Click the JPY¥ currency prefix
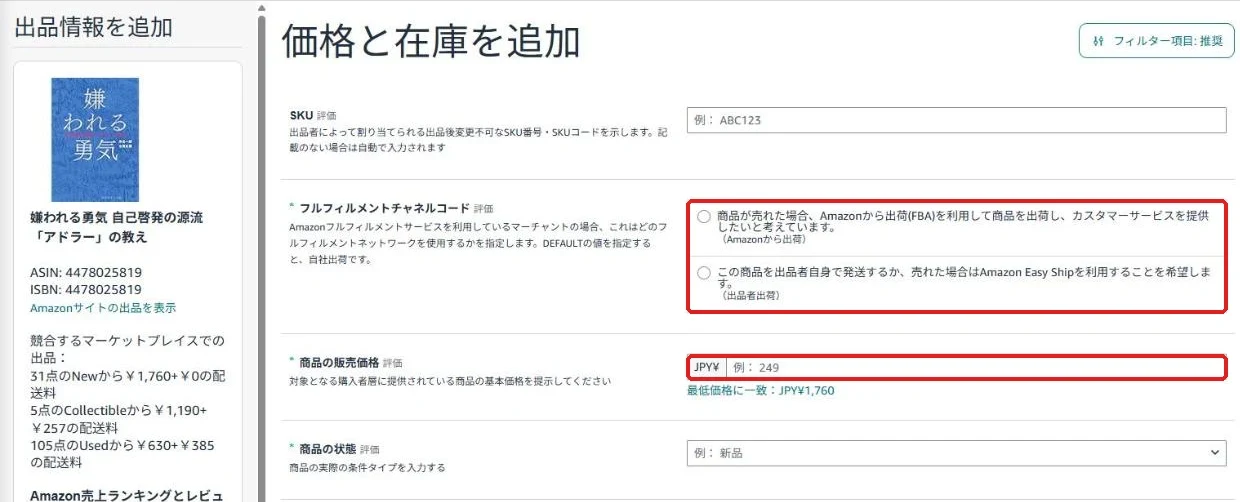Image resolution: width=1240 pixels, height=502 pixels. coord(706,367)
